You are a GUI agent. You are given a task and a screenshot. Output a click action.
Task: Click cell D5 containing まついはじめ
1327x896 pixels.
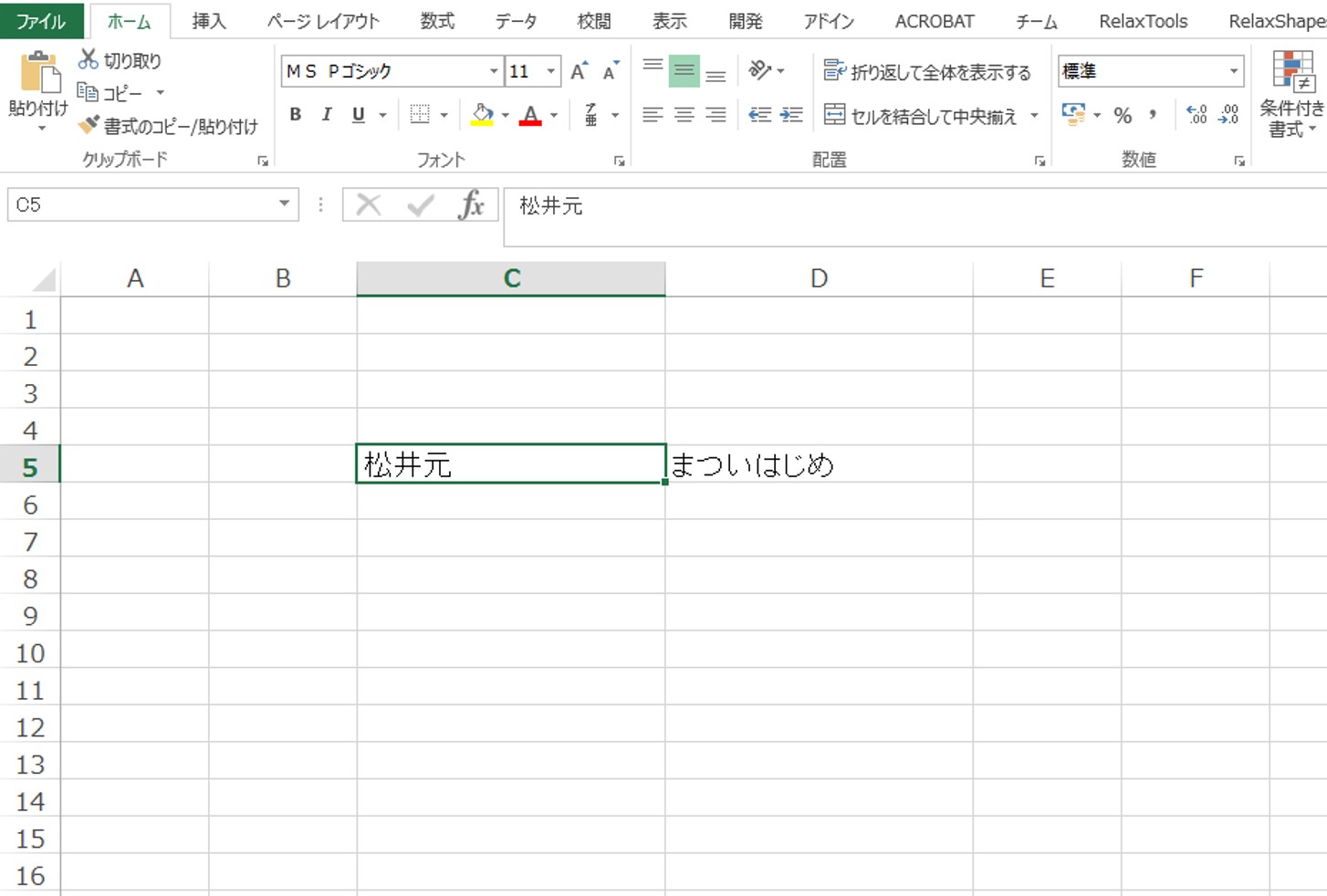[819, 464]
